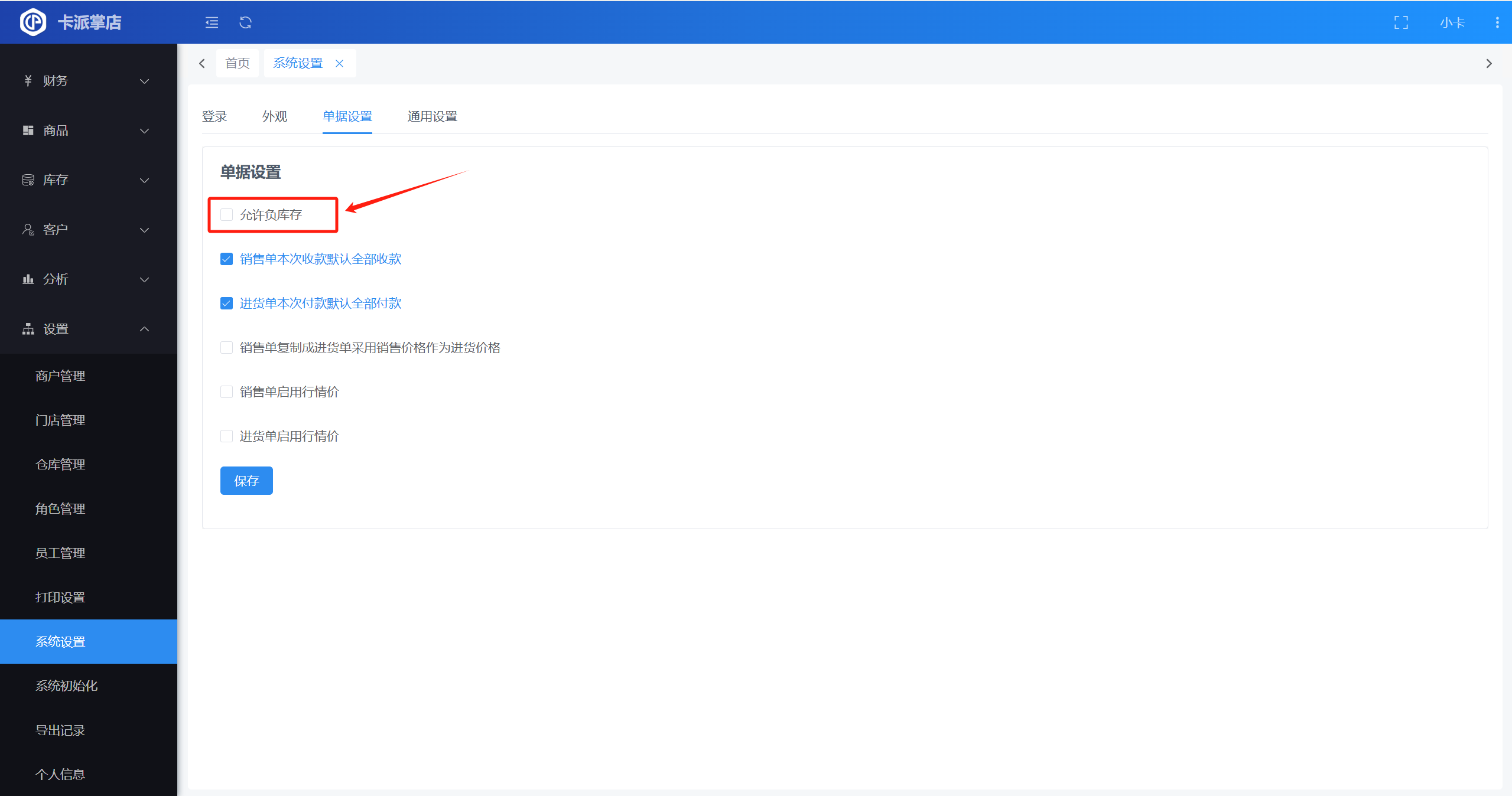The height and width of the screenshot is (796, 1512).
Task: Close the 系统设置 page tab
Action: tap(339, 63)
